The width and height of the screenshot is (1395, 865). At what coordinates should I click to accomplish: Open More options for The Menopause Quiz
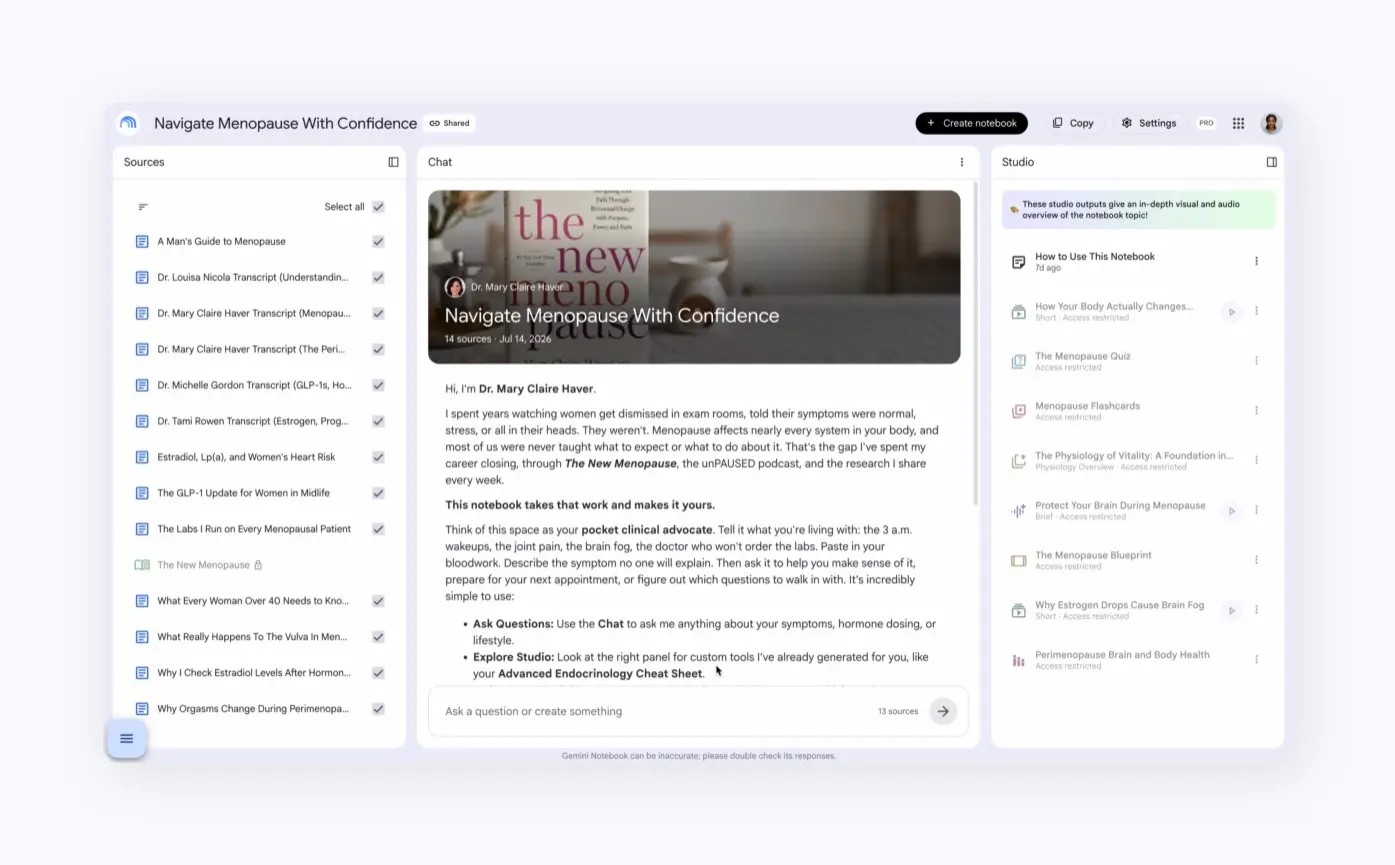pos(1256,361)
